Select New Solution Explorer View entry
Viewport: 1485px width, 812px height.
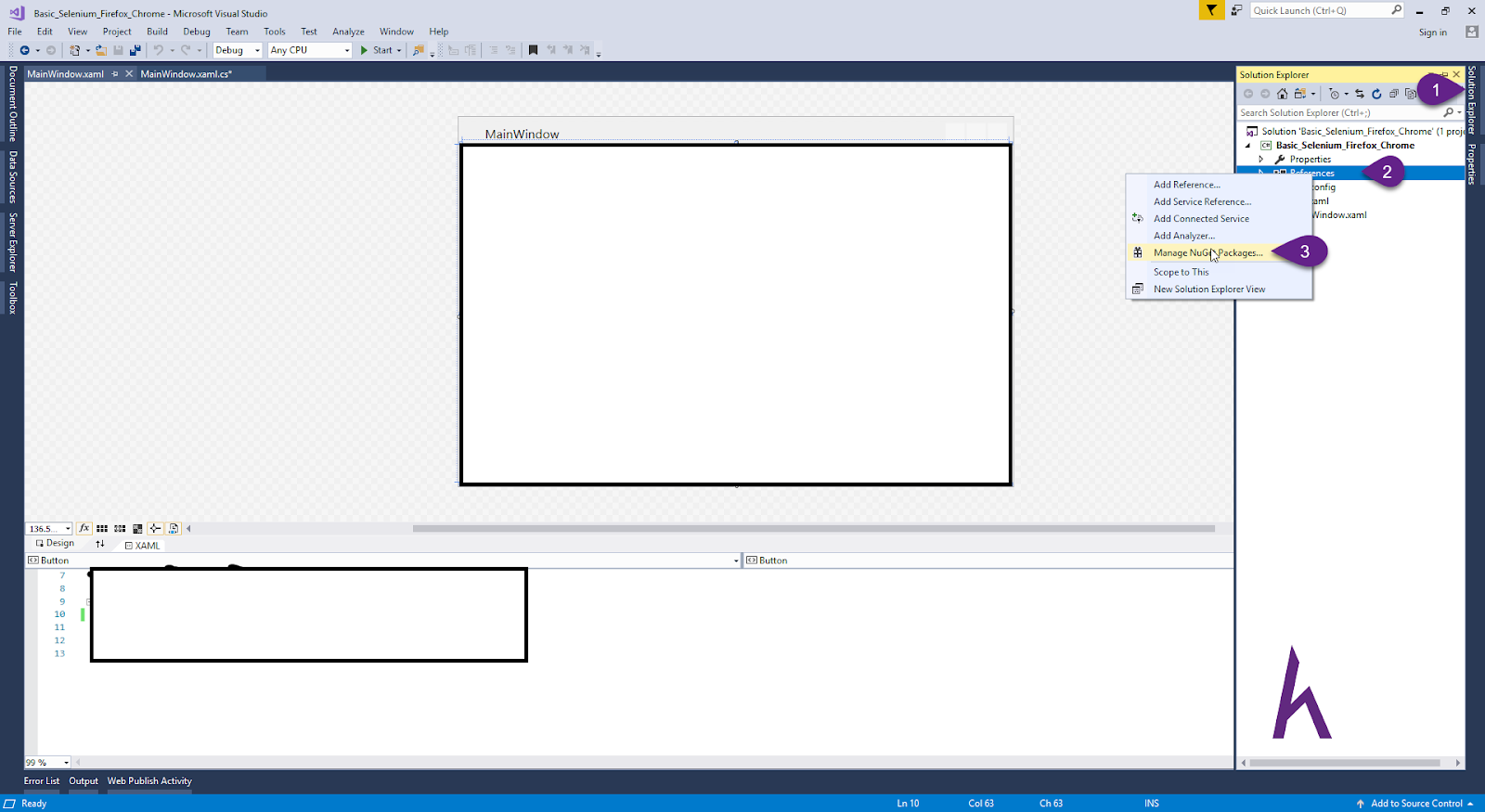(x=1209, y=290)
